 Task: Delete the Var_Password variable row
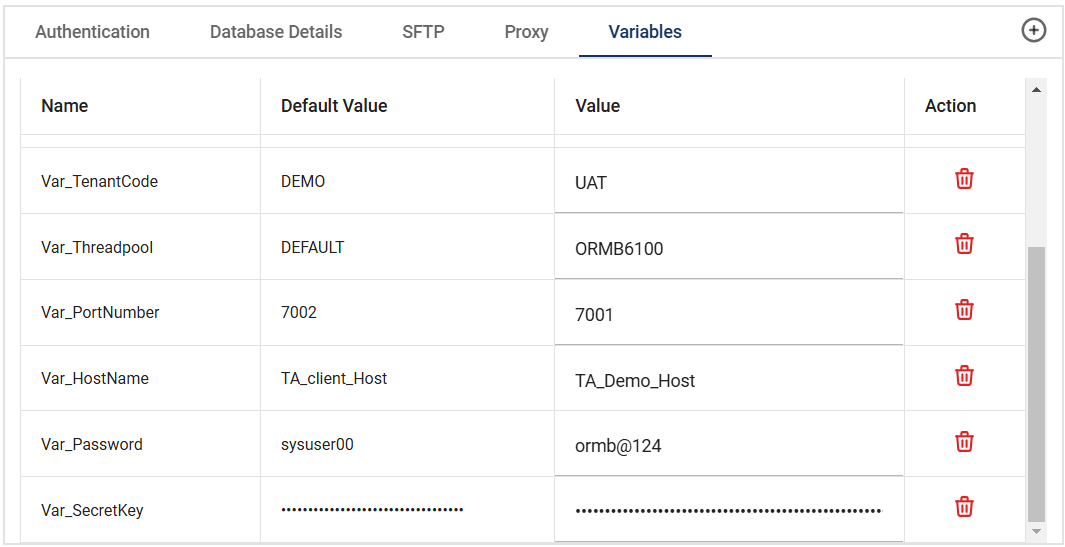[964, 442]
